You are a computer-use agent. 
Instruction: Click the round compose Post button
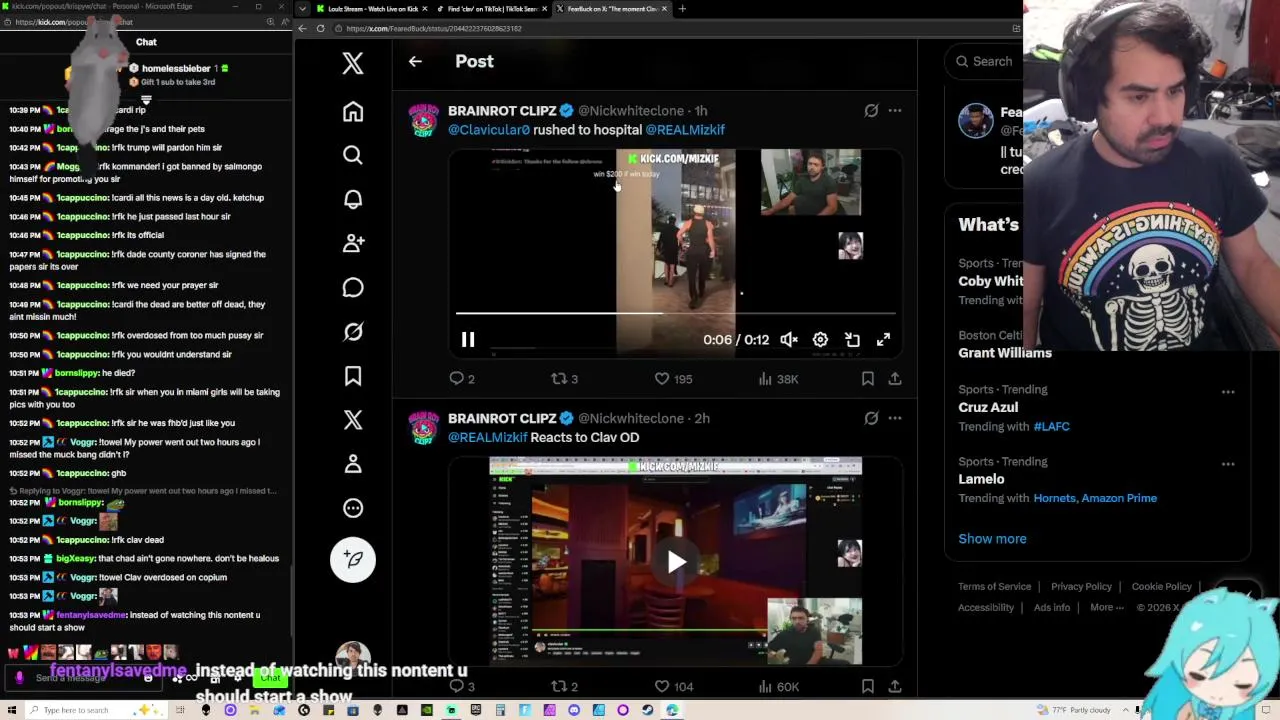[353, 559]
